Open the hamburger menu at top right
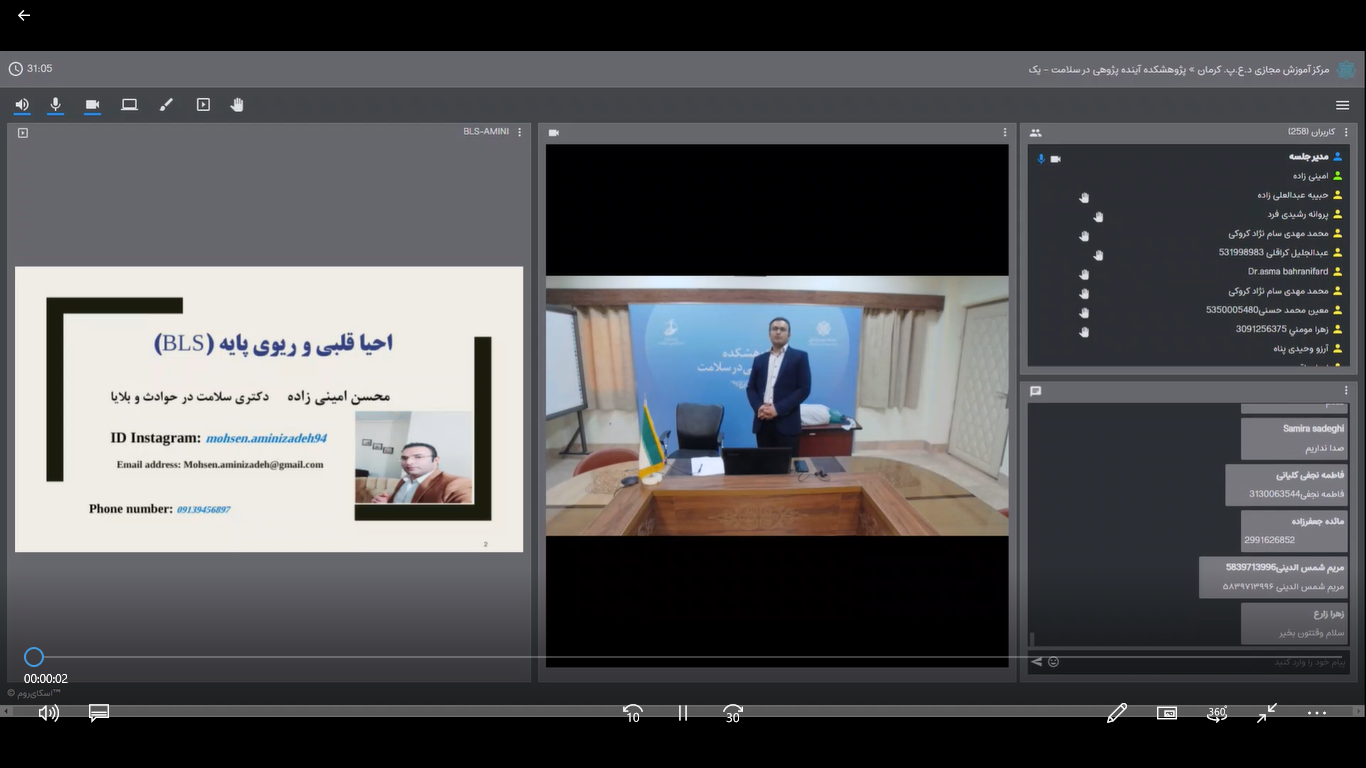Screen dimensions: 1366x768 pyautogui.click(x=1342, y=105)
